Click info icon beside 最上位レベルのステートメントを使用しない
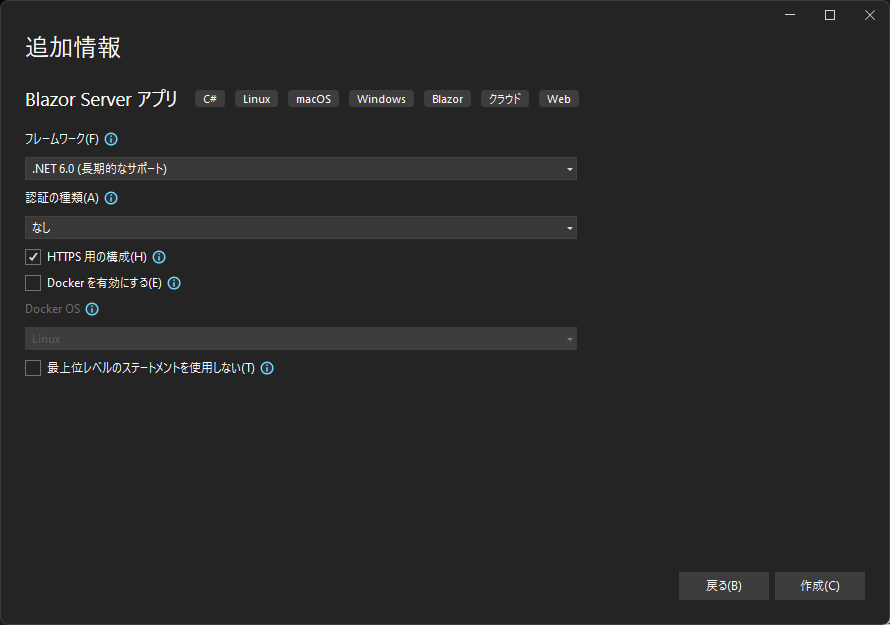Screen dimensions: 890x625 tap(267, 368)
